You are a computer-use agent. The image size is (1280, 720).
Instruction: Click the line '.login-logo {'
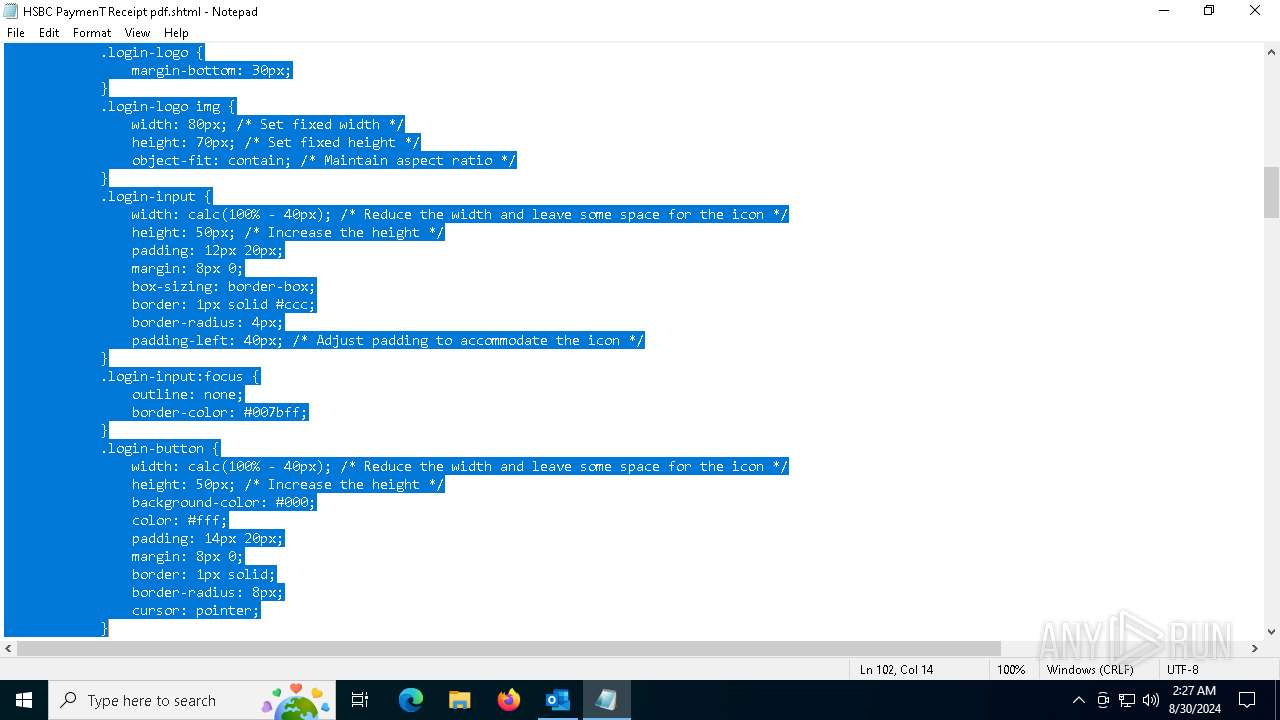click(152, 52)
